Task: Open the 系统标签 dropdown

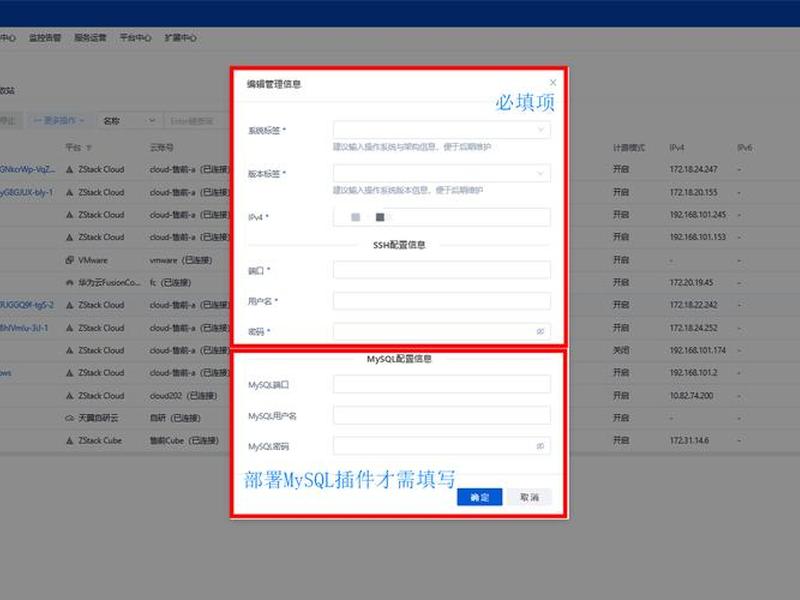Action: 441,130
